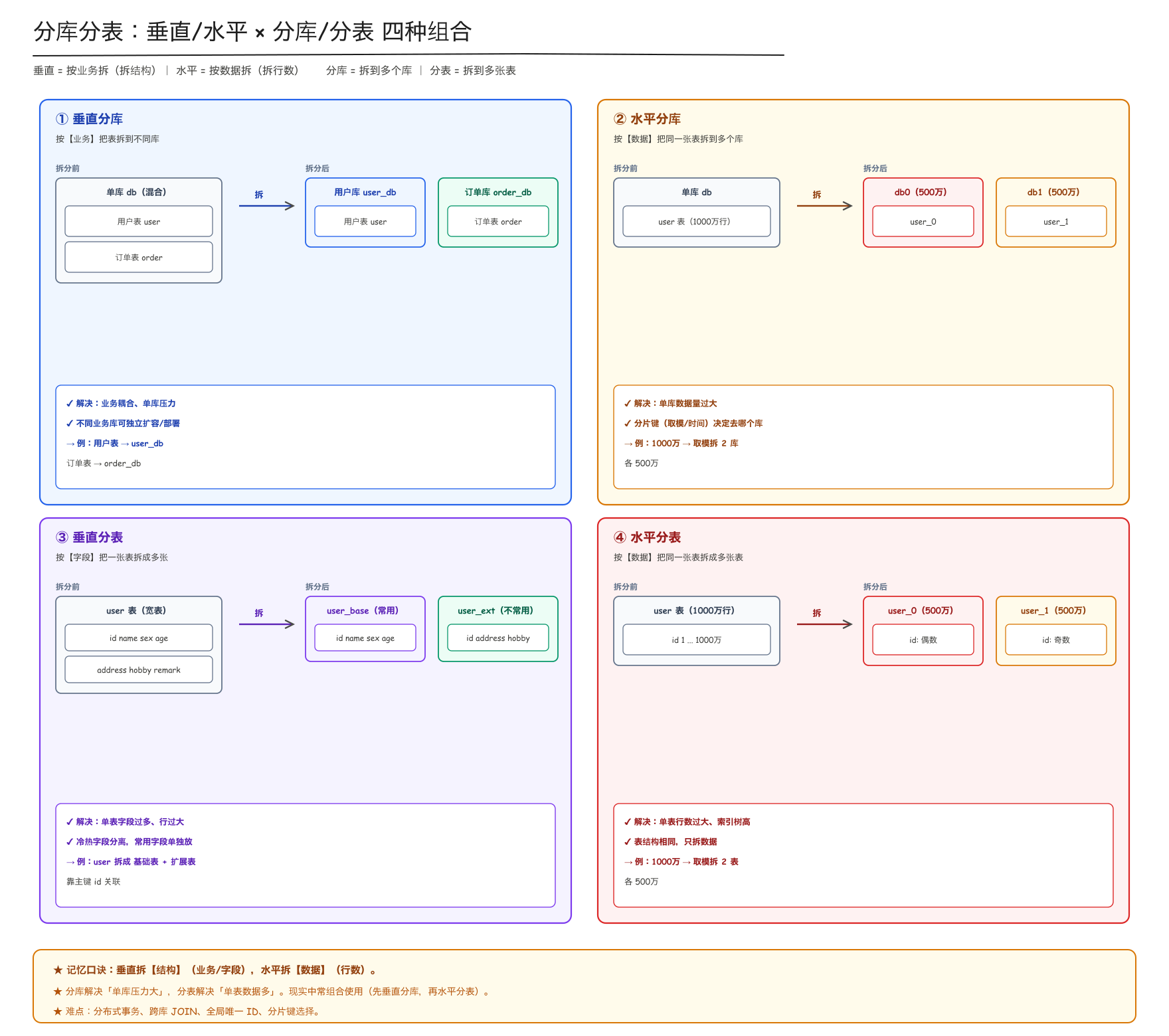Click the 单库 db（混合）box title
This screenshot has width=1169, height=1036.
[x=139, y=192]
